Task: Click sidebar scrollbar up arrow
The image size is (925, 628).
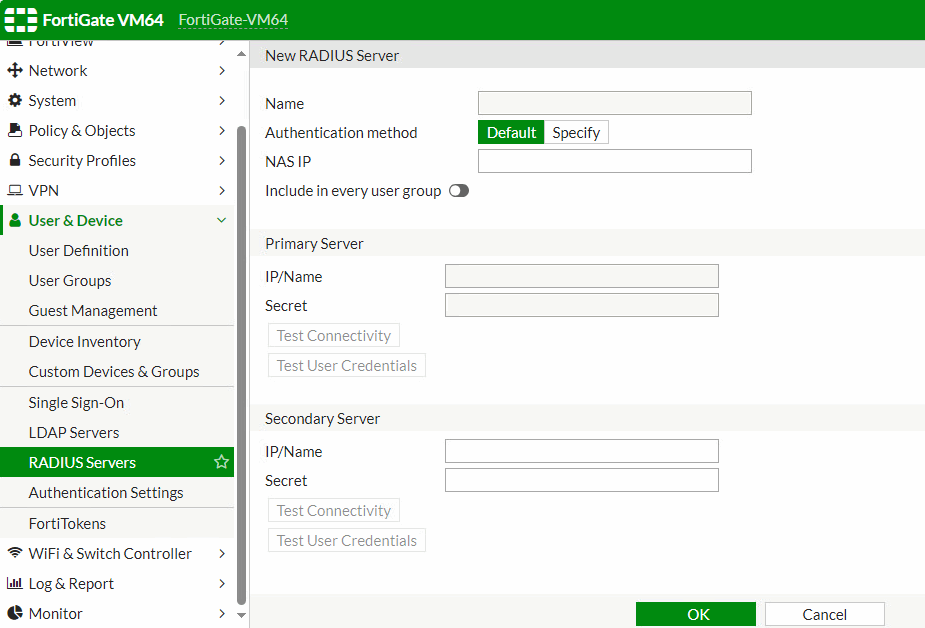Action: 241,54
